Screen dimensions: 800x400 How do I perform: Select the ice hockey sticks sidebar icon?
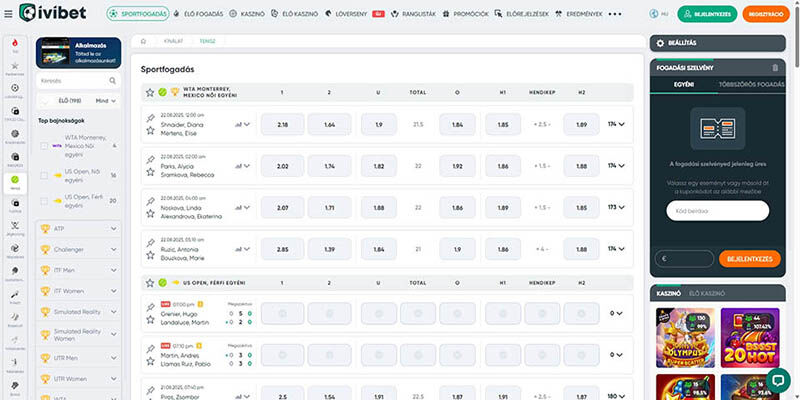(15, 227)
